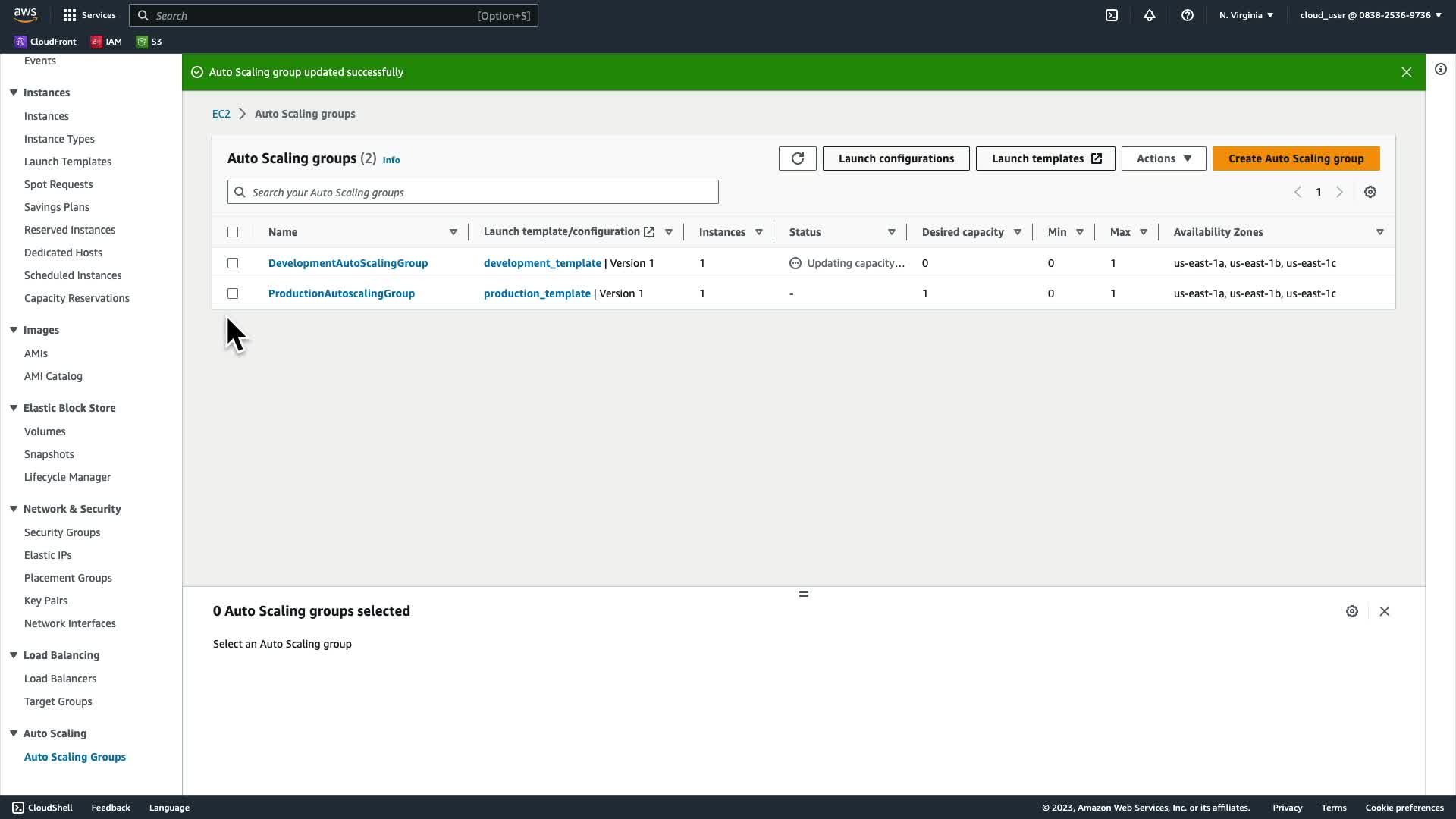This screenshot has width=1456, height=819.
Task: Click the S3 shortcut in favorites bar
Action: (149, 42)
